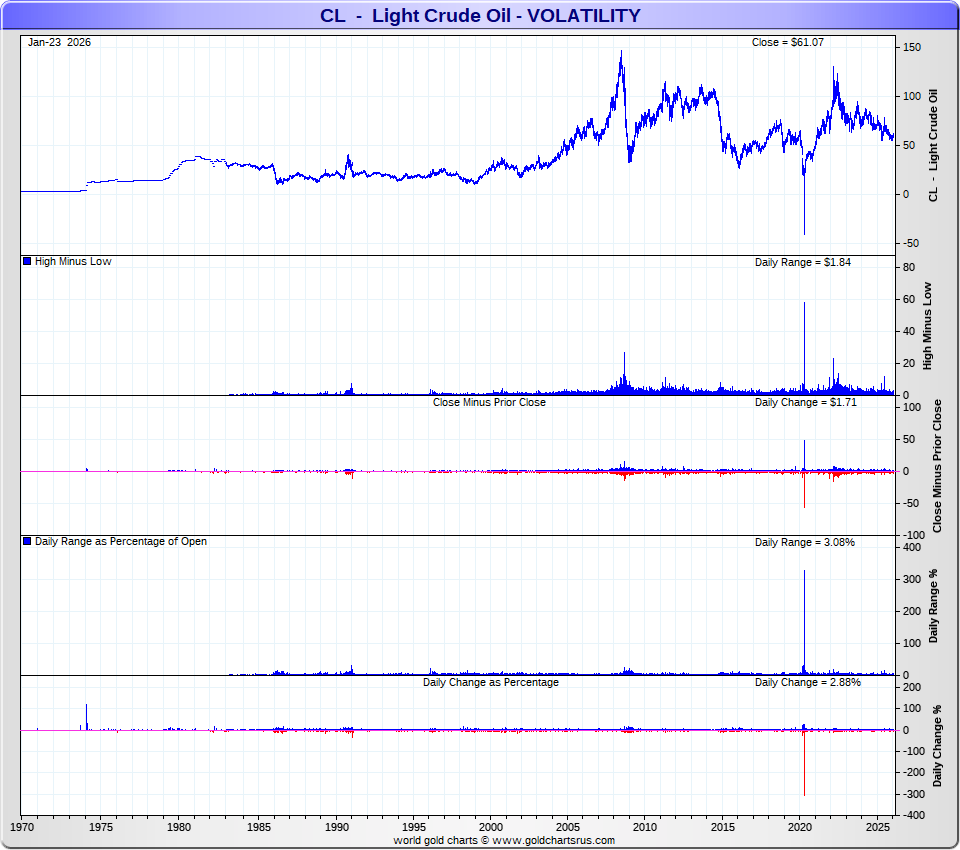The image size is (960, 850).
Task: Click the blue legend square beside High Minus Low
Action: click(27, 262)
